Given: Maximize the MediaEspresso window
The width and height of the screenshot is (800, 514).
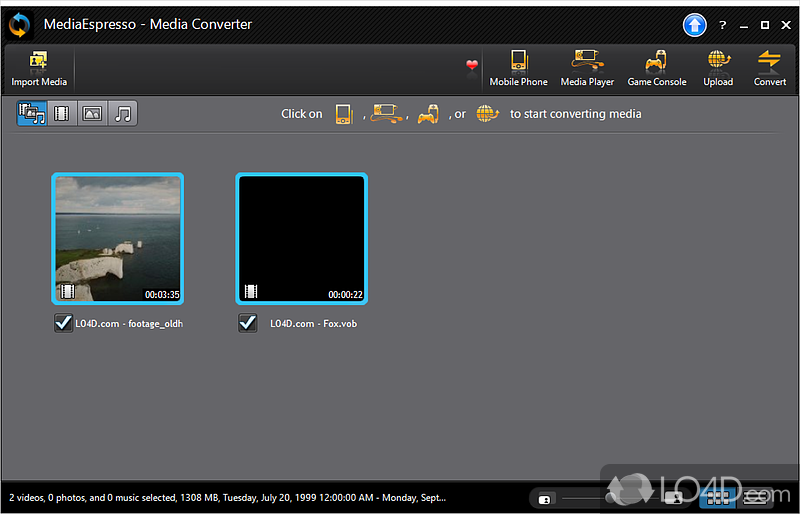Looking at the screenshot, I should pyautogui.click(x=765, y=25).
